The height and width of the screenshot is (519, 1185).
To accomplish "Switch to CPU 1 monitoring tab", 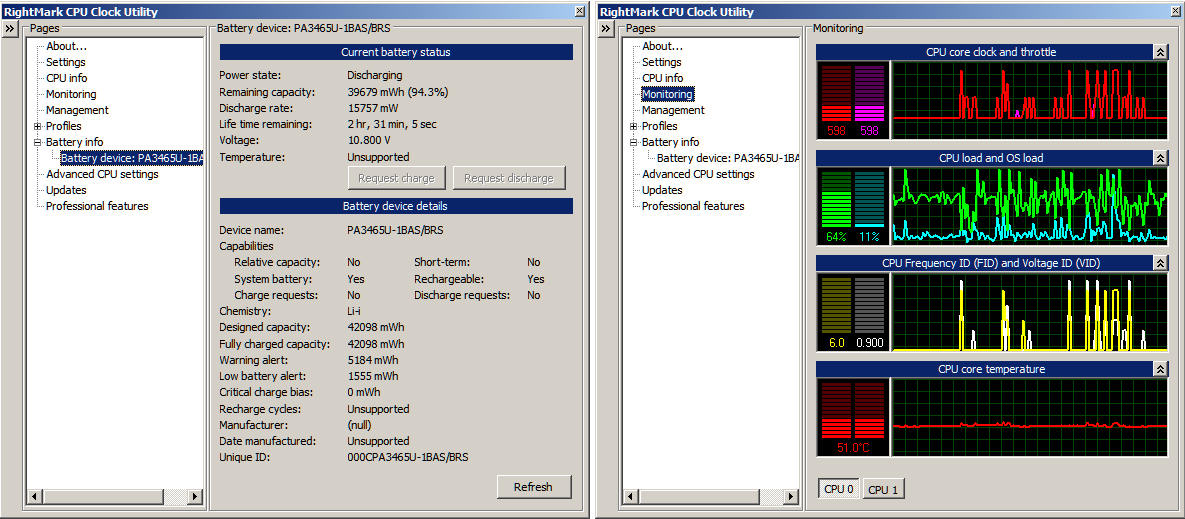I will tap(883, 490).
